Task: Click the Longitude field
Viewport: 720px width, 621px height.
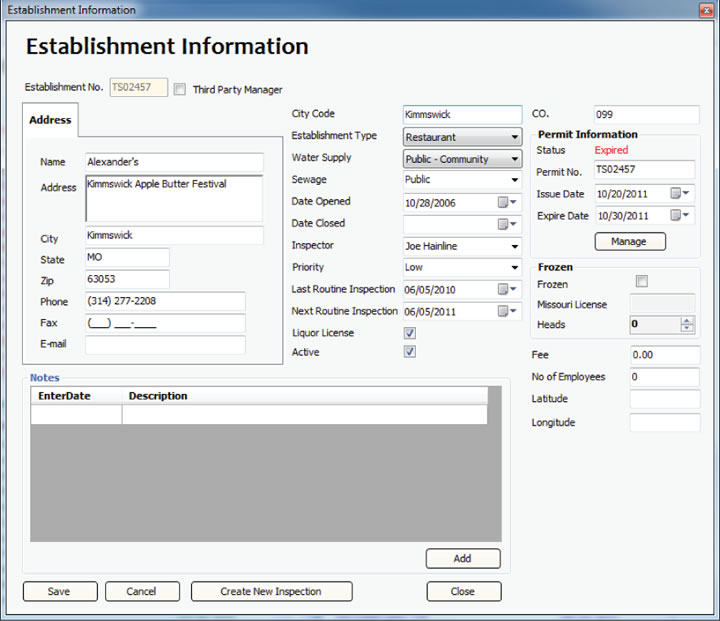Action: (x=665, y=423)
